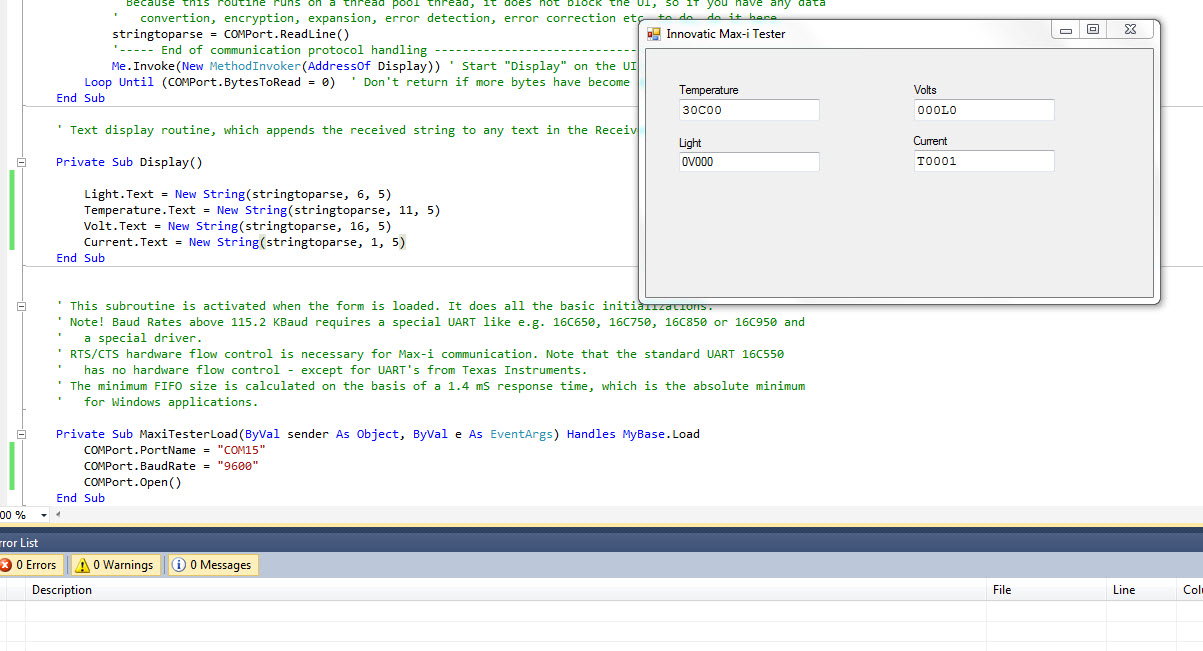Click the Private Sub Display() declaration

[129, 162]
